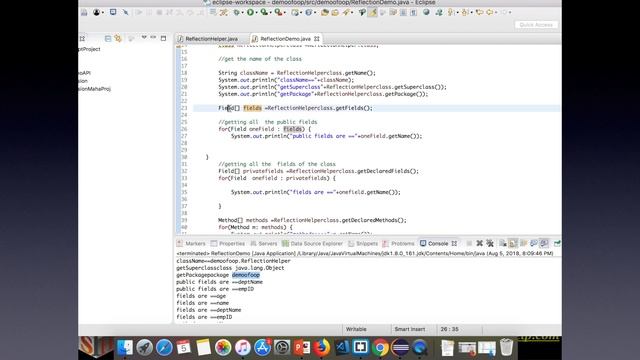Open the Data Source Explorer tab
Viewport: 640px width, 360px height.
pos(312,243)
